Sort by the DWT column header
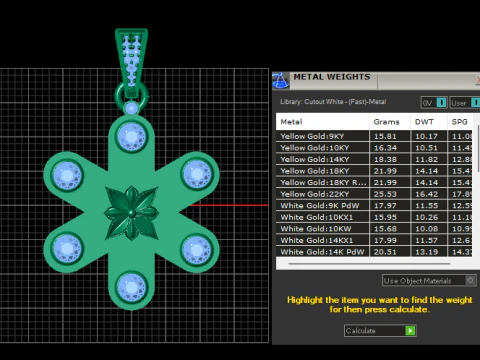The height and width of the screenshot is (360, 480). [x=429, y=122]
